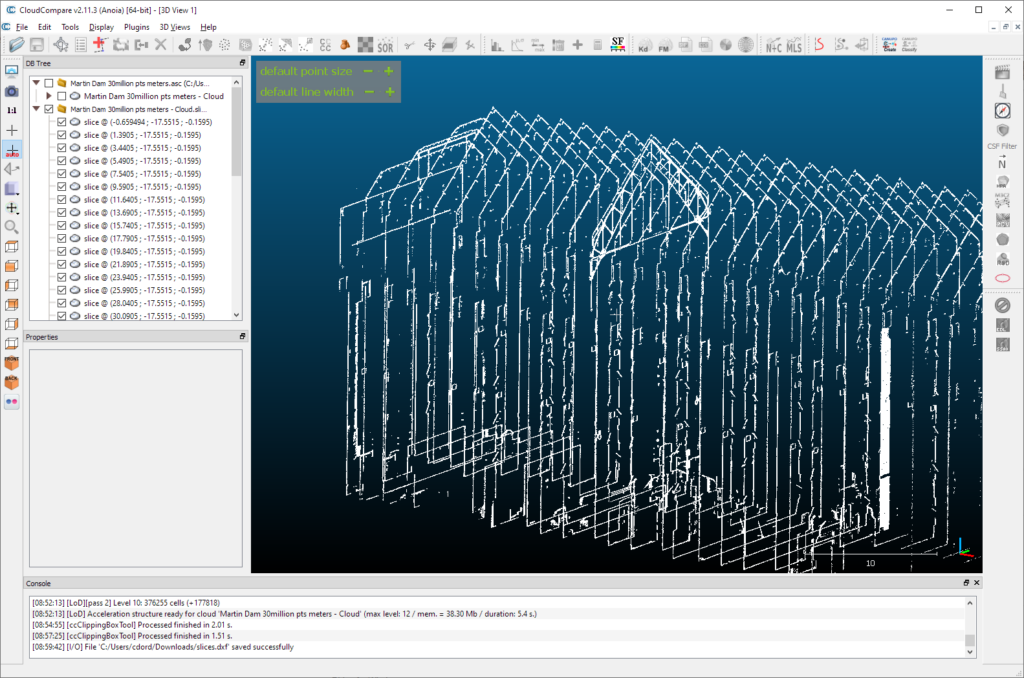
Task: Click the Kd tree toolbar icon
Action: point(642,45)
